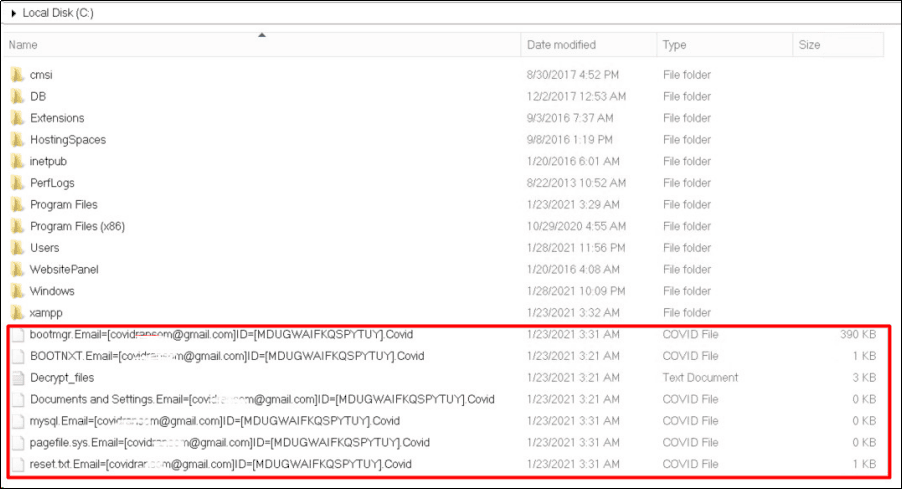Screen dimensions: 903x490
Task: Select the HostingSpaces folder icon
Action: tap(17, 139)
